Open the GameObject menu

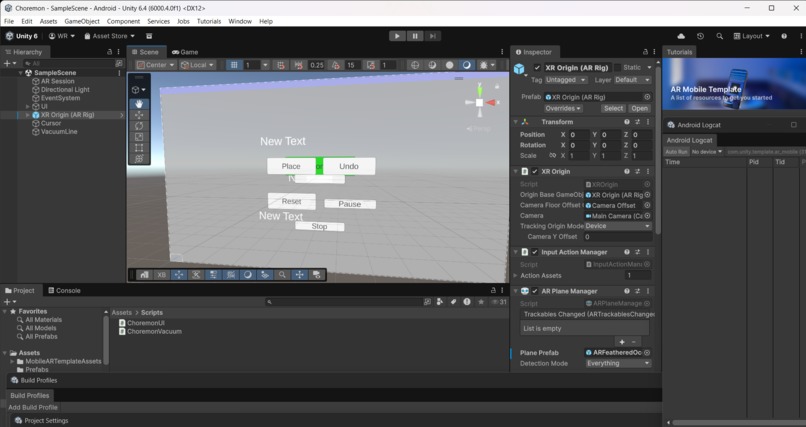[x=82, y=21]
